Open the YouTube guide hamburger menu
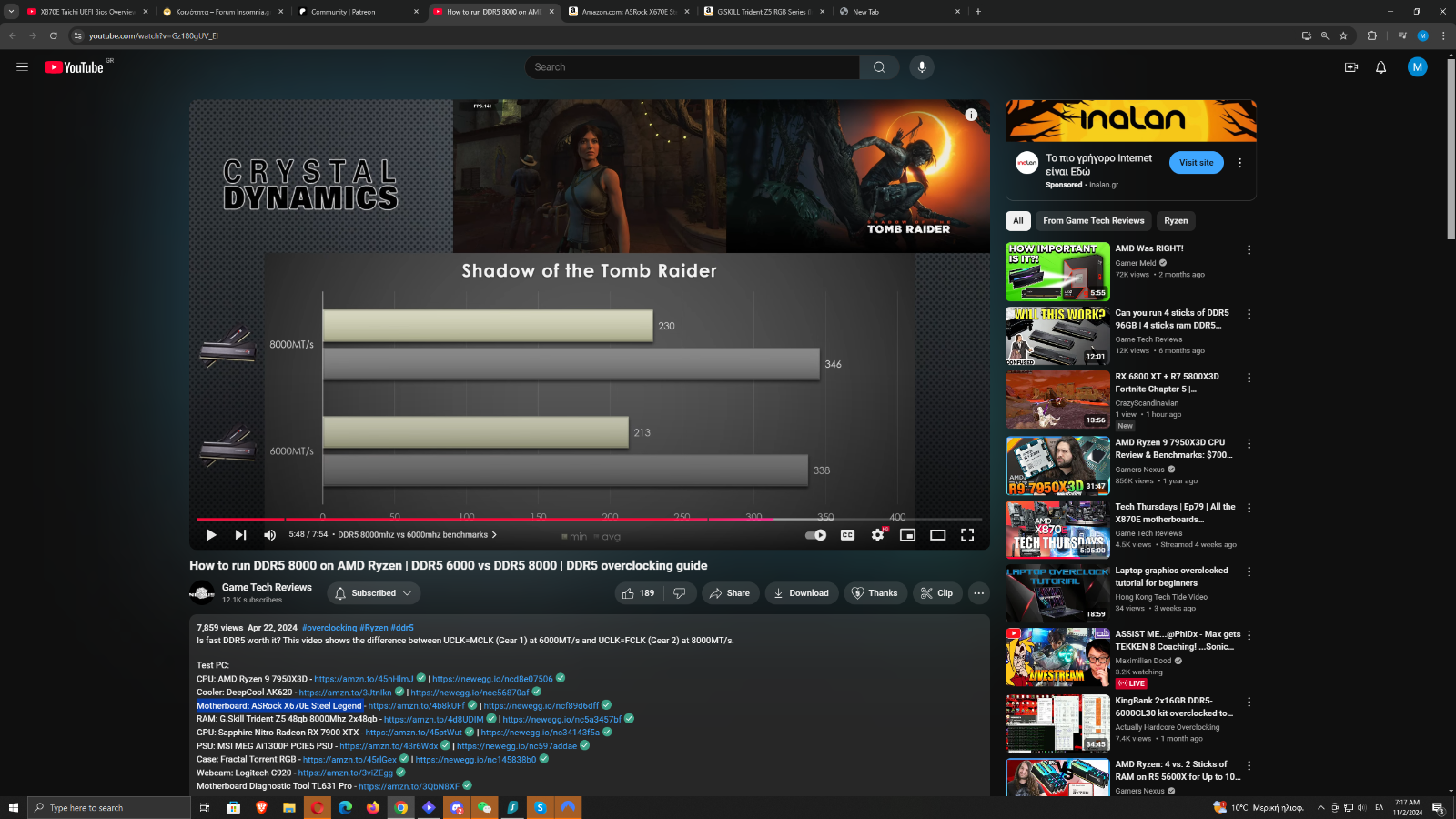The width and height of the screenshot is (1456, 819). click(22, 67)
